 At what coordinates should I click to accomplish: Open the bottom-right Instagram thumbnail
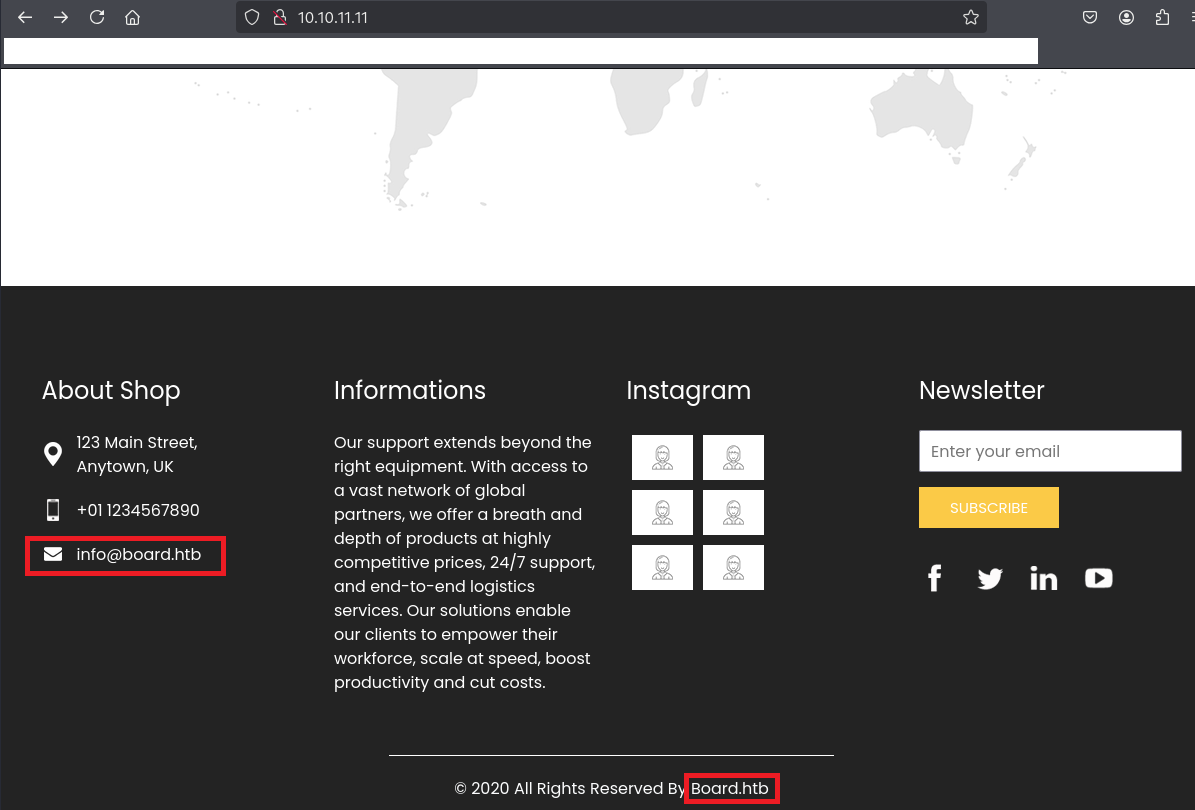(733, 567)
